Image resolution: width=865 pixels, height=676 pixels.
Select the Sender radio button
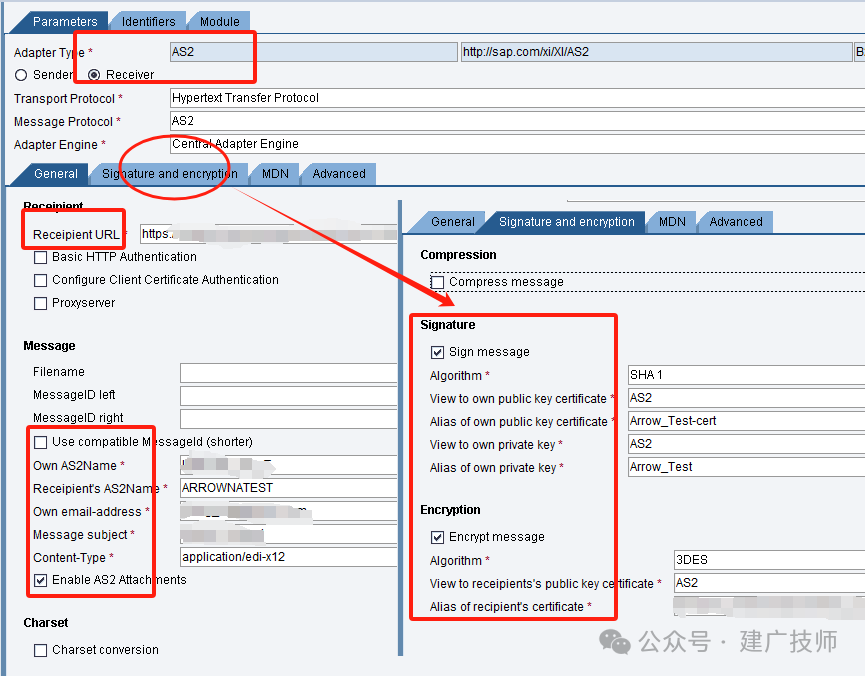[21, 75]
